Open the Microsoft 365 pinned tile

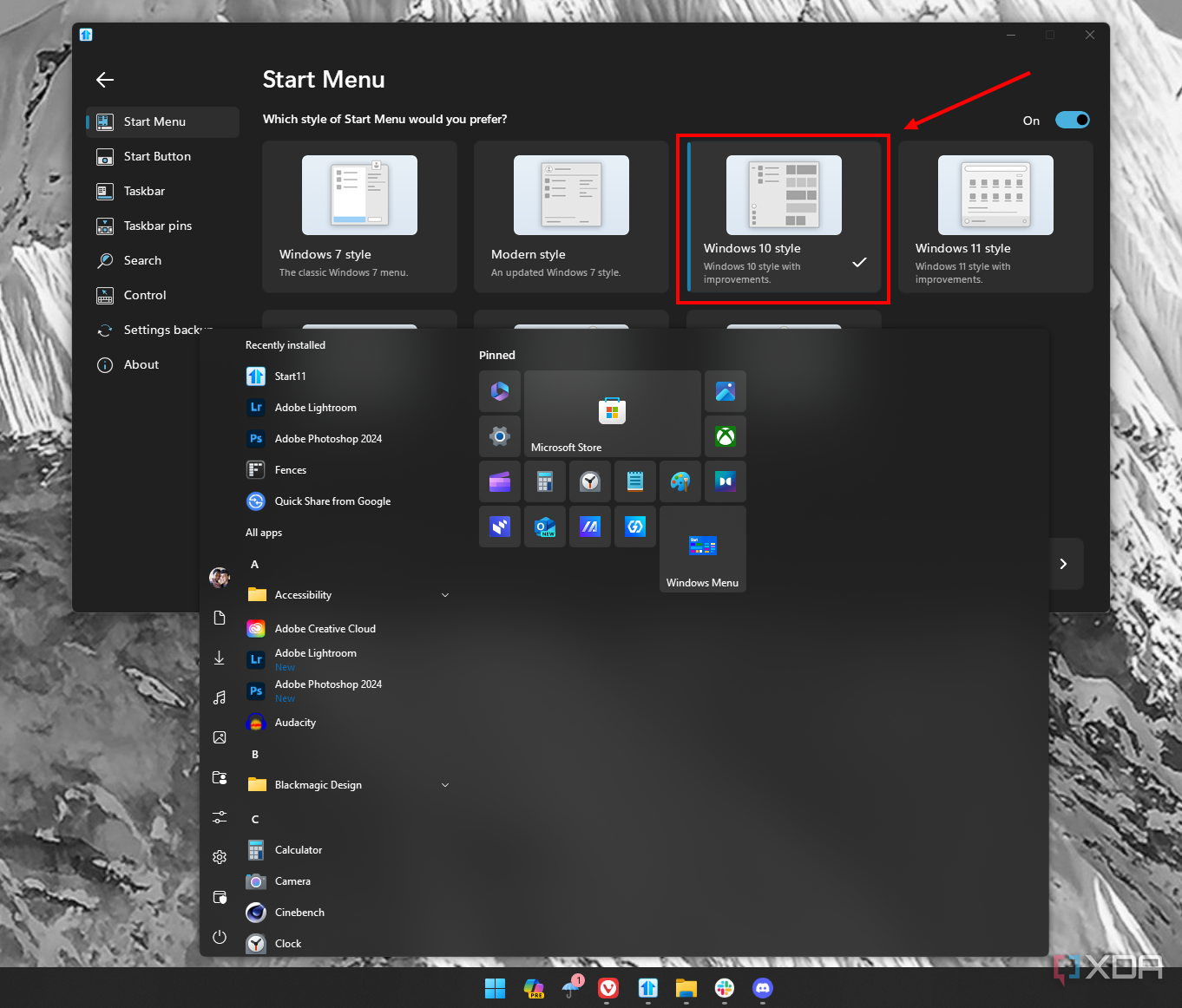pyautogui.click(x=500, y=391)
